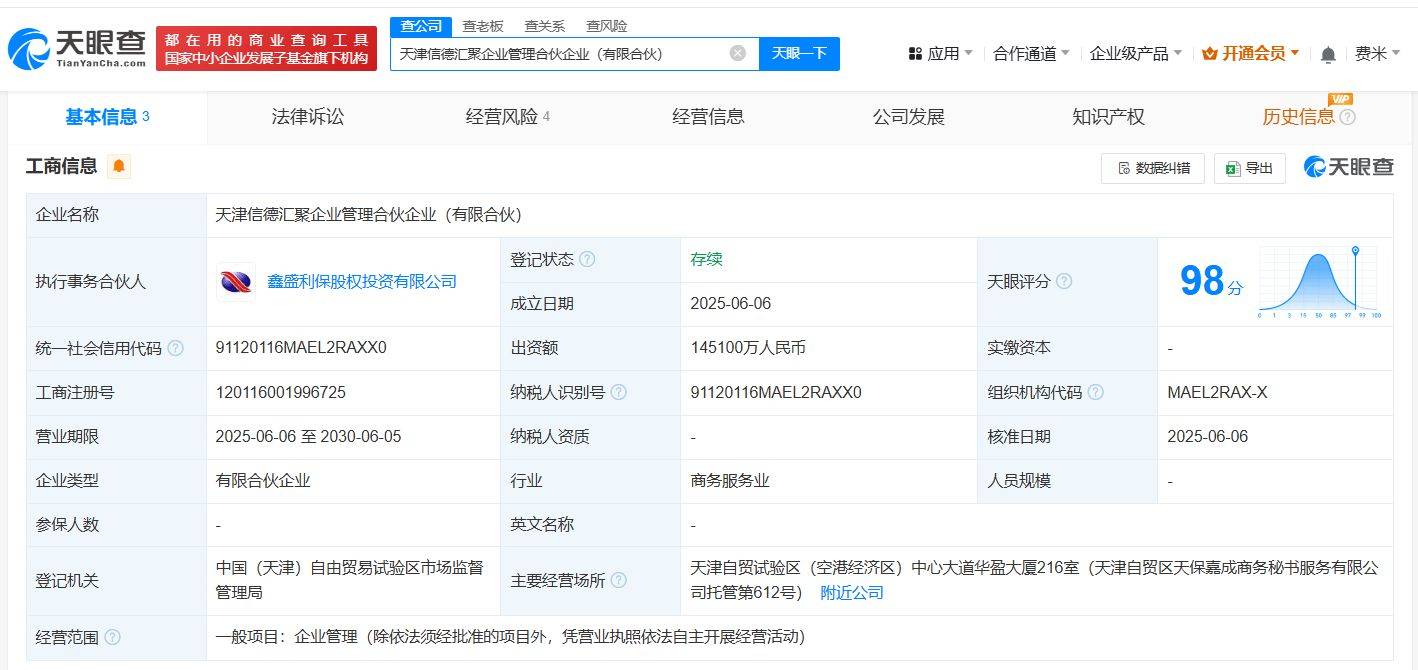Image resolution: width=1418 pixels, height=670 pixels.
Task: Show help for 主要经营场所
Action: pyautogui.click(x=619, y=580)
